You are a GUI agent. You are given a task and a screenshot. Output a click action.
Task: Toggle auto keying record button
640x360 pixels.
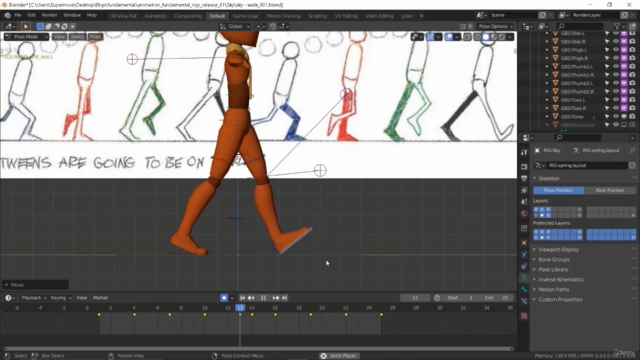coord(224,298)
